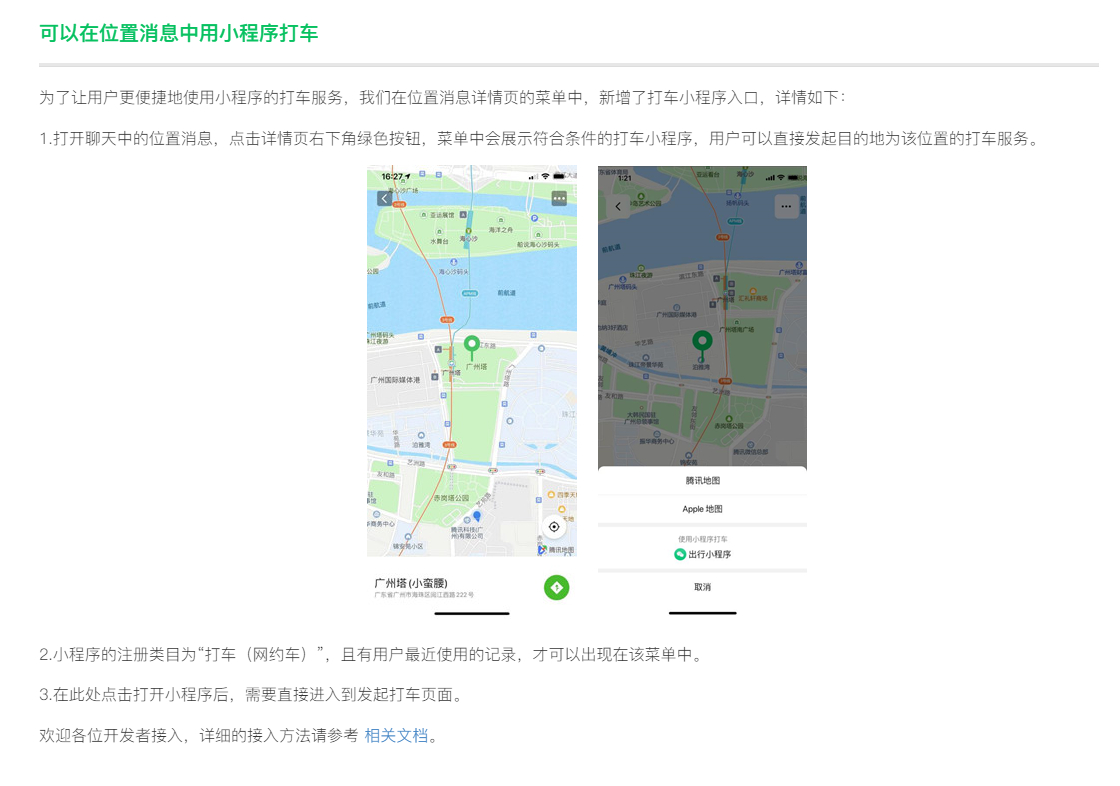
Task: Click the green mini program icon beside 出行小程序
Action: (x=680, y=554)
